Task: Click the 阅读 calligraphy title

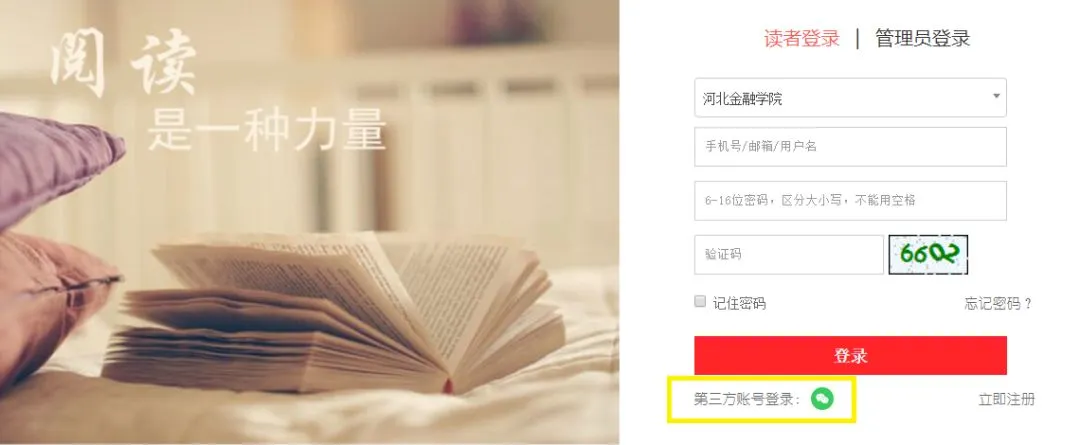Action: point(124,63)
